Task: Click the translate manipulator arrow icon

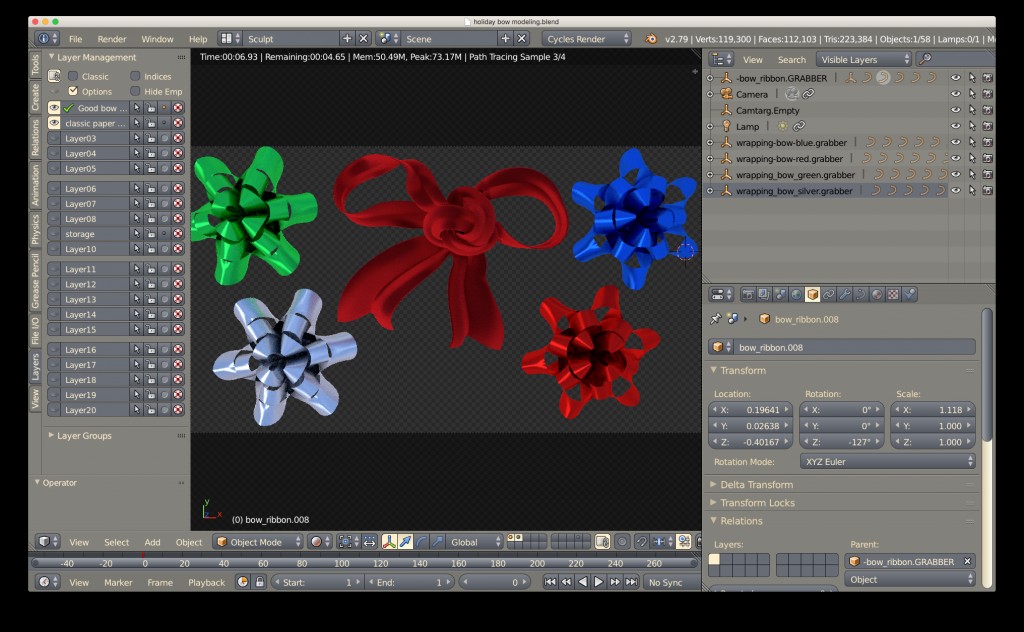Action: (x=406, y=541)
